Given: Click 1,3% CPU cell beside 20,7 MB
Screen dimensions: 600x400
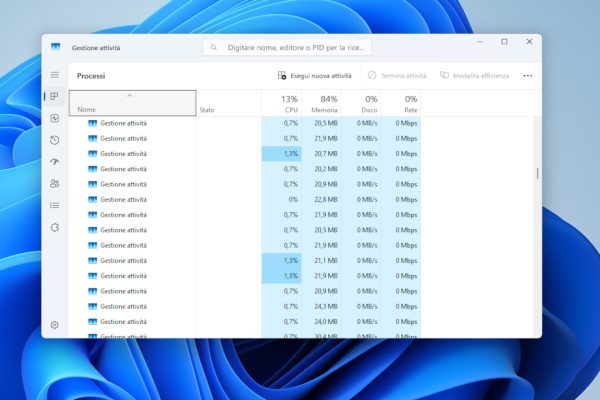Looking at the screenshot, I should click(x=282, y=153).
